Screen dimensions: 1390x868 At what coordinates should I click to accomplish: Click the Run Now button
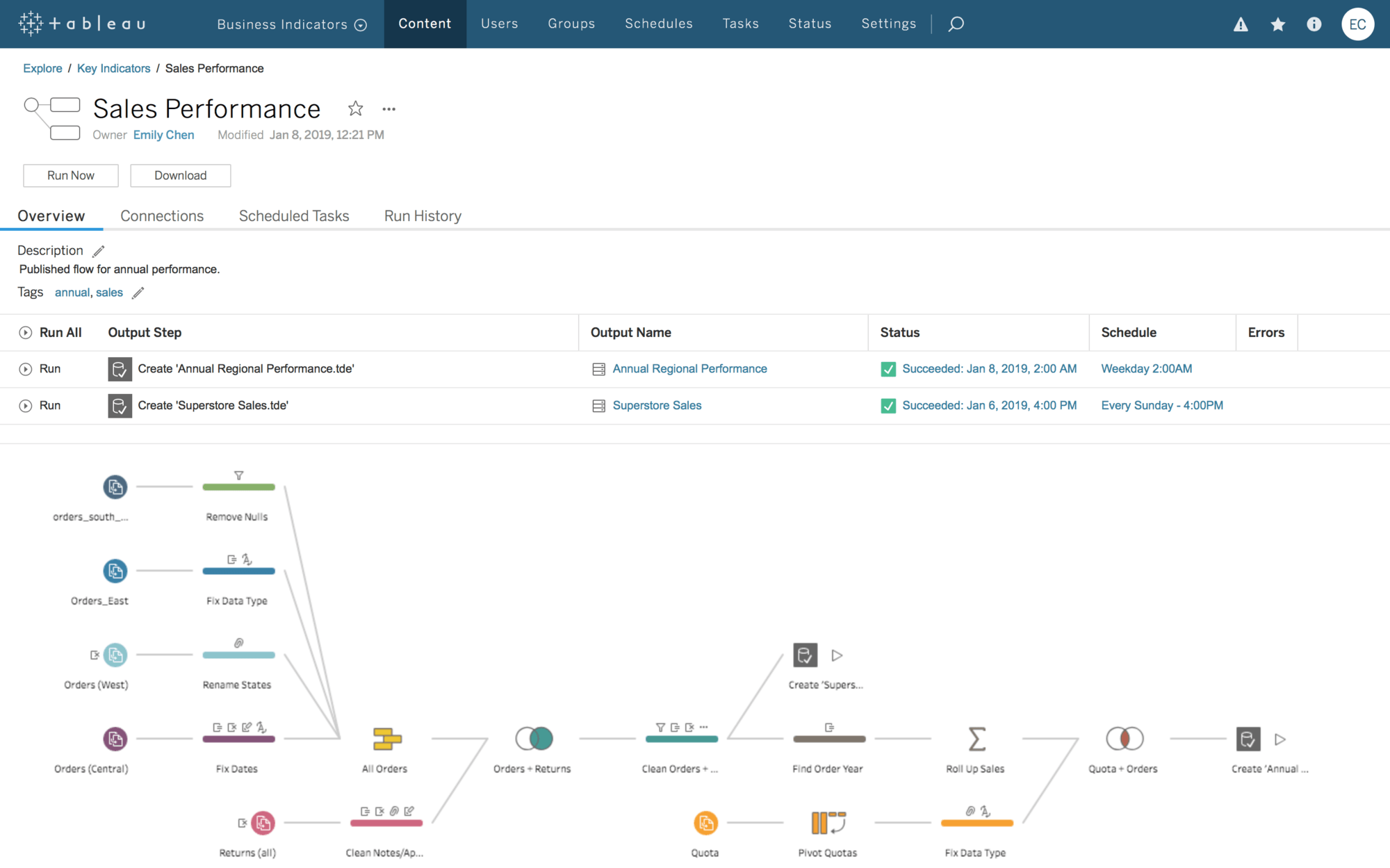point(70,175)
